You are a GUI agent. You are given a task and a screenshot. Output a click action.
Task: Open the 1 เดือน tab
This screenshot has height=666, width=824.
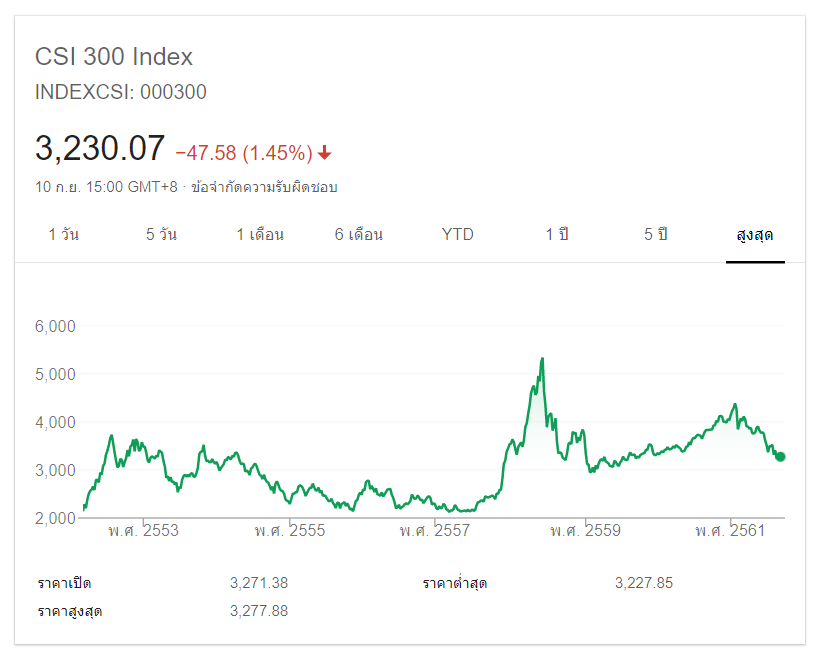coord(260,235)
